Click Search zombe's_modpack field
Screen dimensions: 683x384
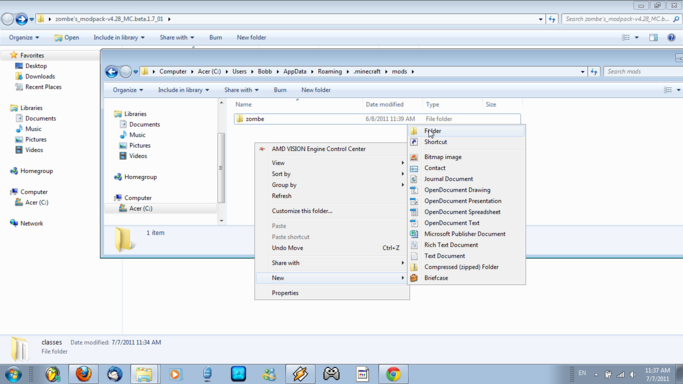622,19
